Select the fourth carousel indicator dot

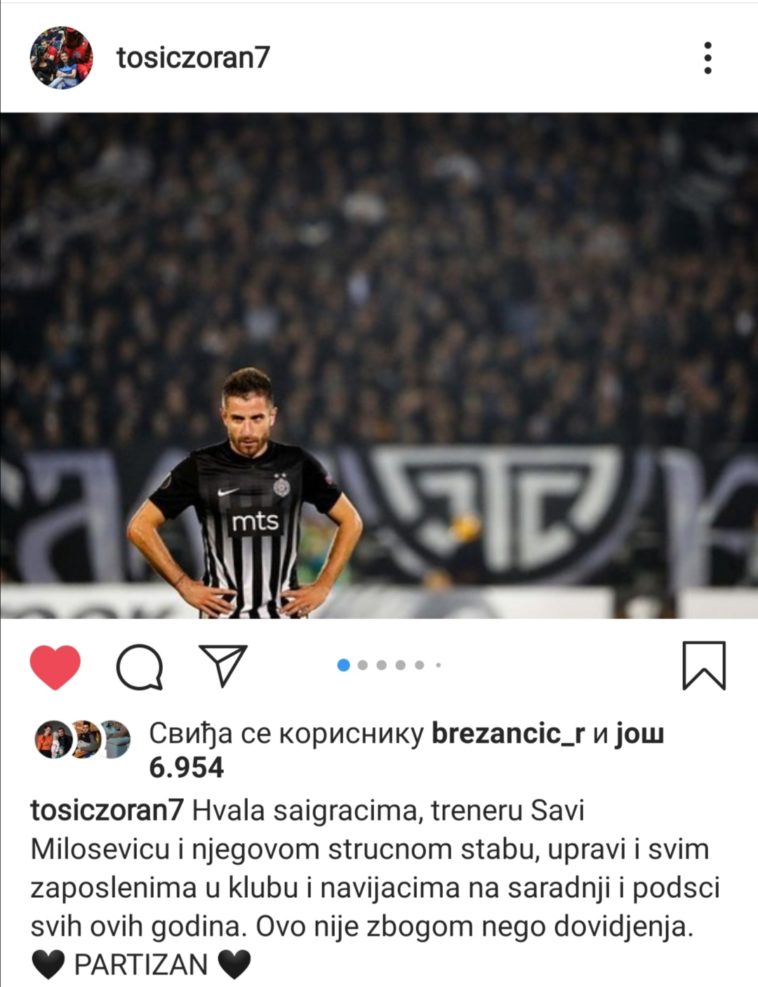[x=400, y=665]
